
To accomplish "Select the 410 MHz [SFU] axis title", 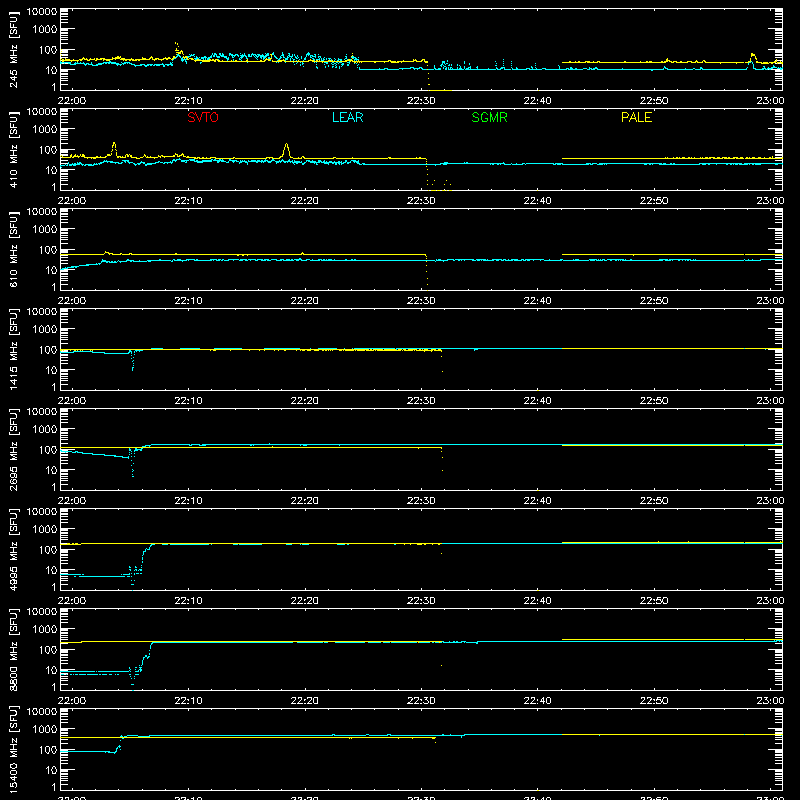I will [14, 149].
